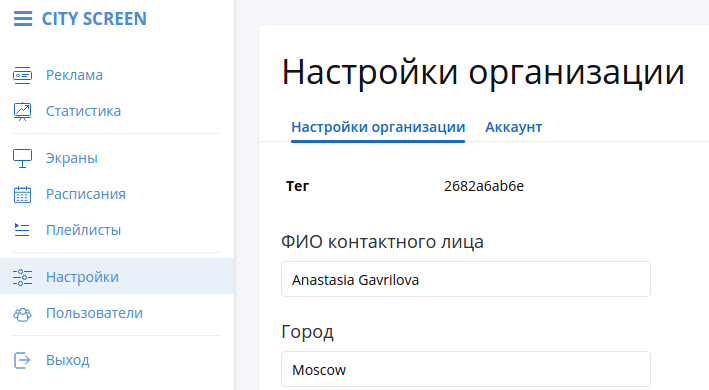The height and width of the screenshot is (390, 709).
Task: Select Настройки in the sidebar
Action: [117, 276]
